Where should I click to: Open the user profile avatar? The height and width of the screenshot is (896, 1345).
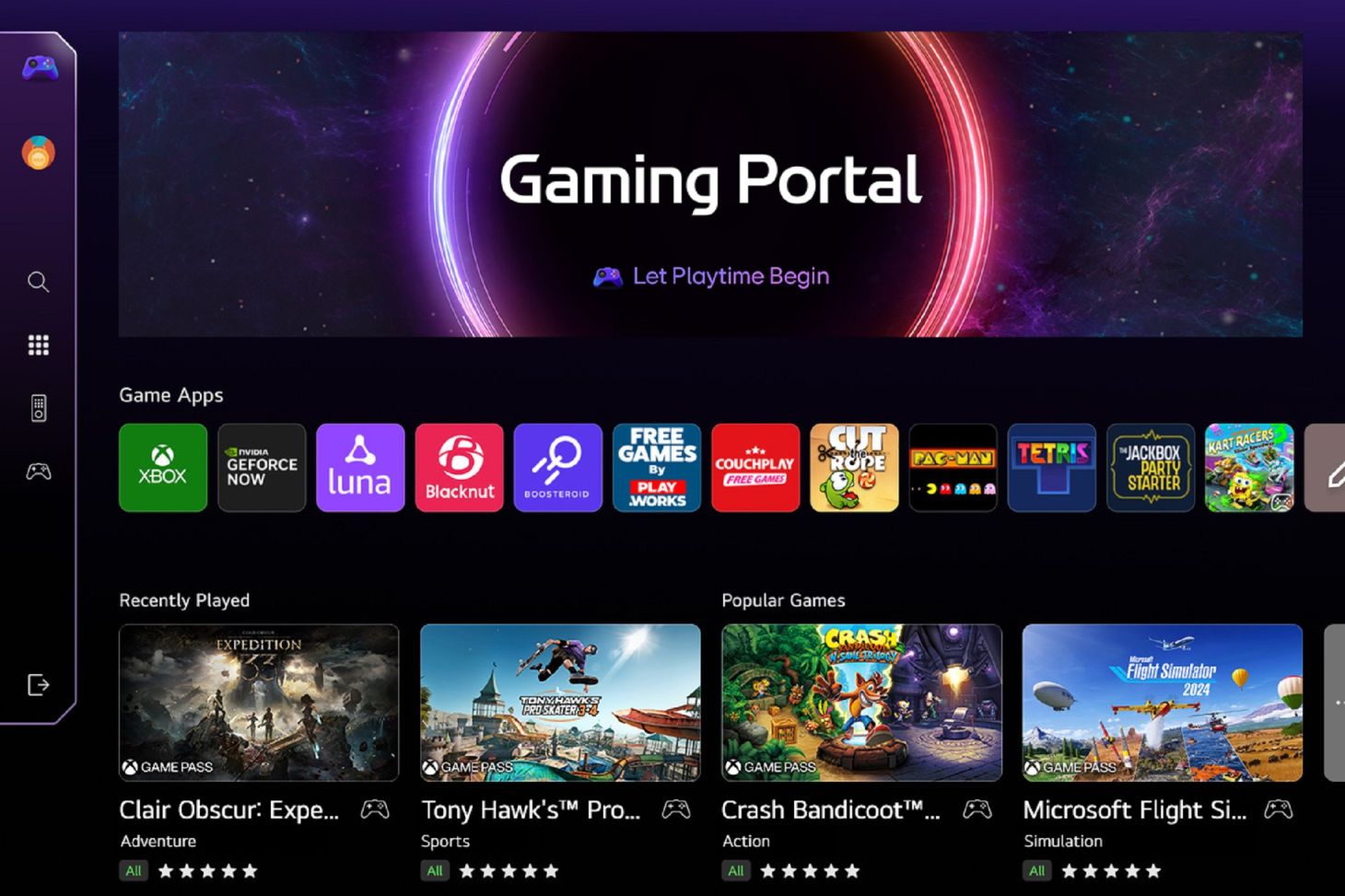pyautogui.click(x=38, y=152)
